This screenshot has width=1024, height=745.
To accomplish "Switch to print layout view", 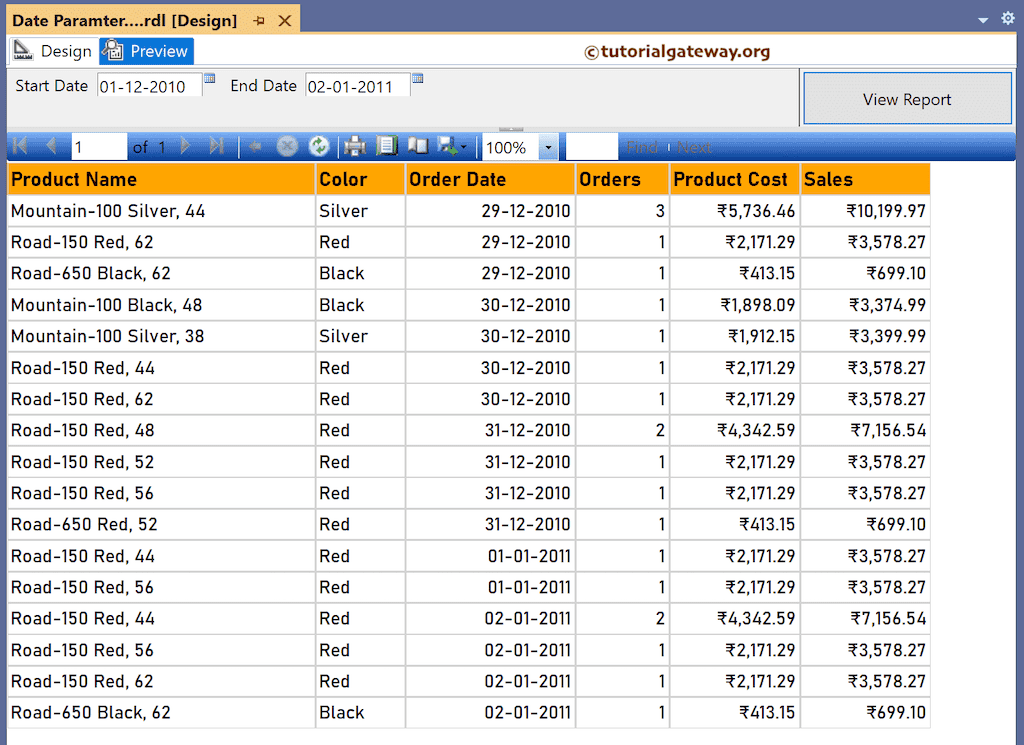I will (x=389, y=146).
